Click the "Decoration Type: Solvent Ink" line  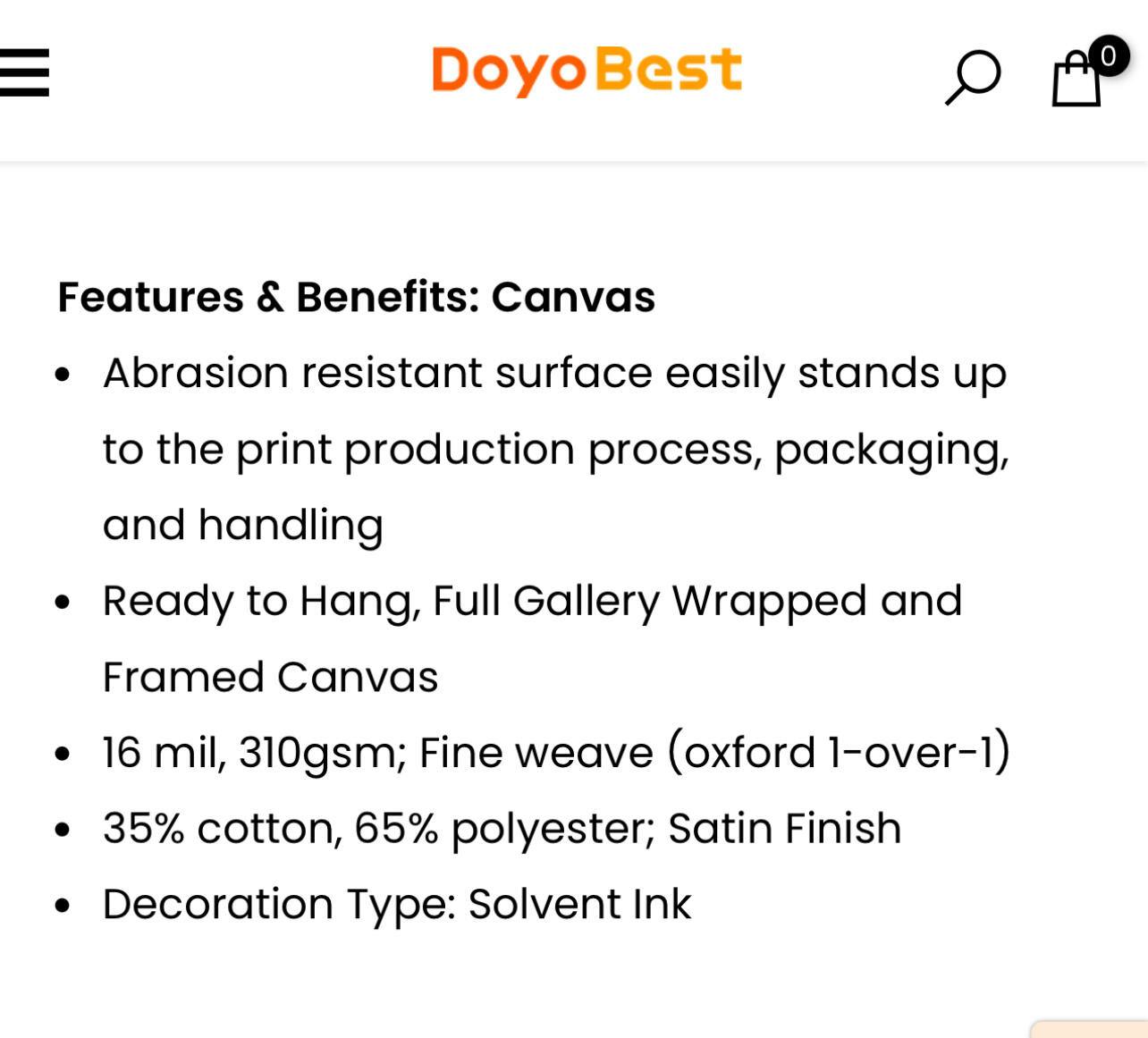tap(397, 905)
